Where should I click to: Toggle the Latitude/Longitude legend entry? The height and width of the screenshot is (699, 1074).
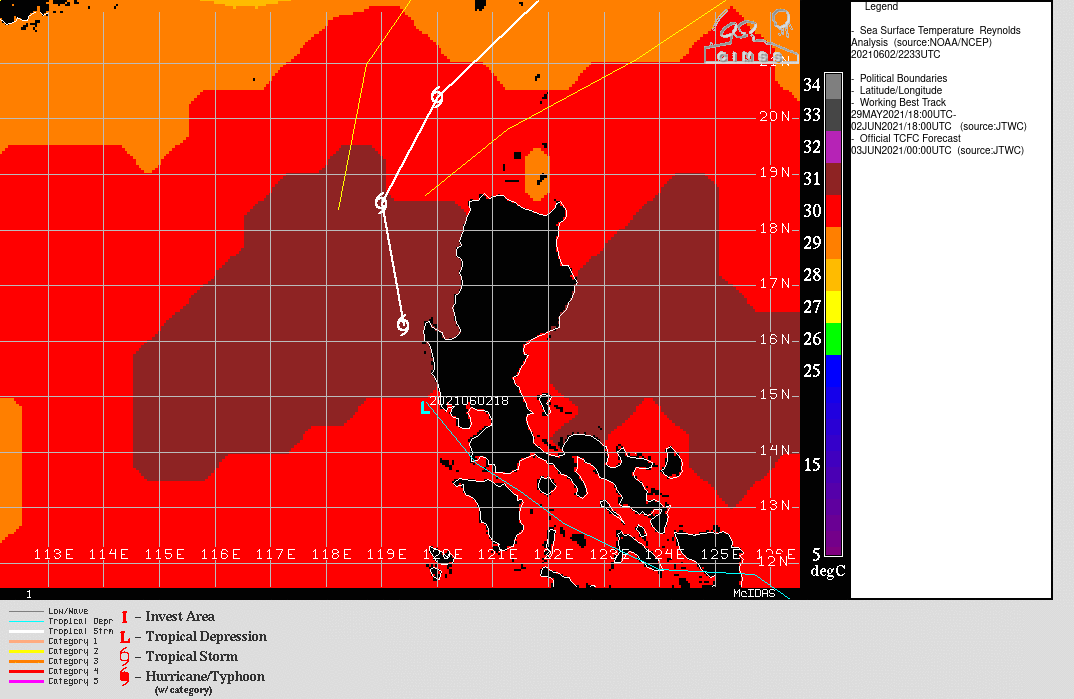coord(903,90)
